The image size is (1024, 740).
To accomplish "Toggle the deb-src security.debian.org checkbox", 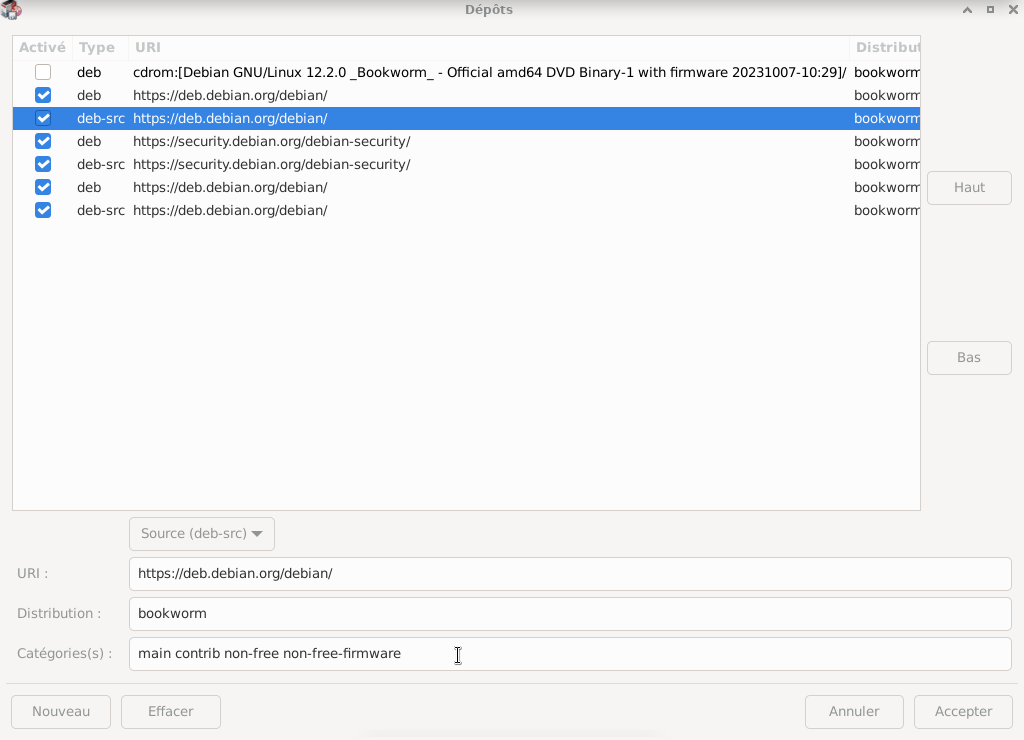I will pos(43,164).
